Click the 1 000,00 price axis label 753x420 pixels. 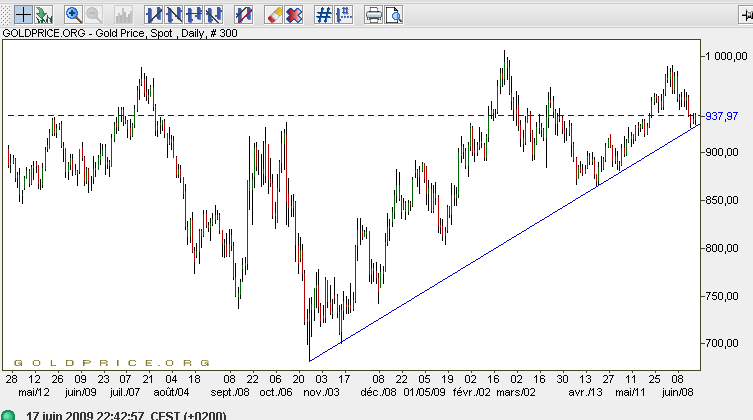click(725, 57)
